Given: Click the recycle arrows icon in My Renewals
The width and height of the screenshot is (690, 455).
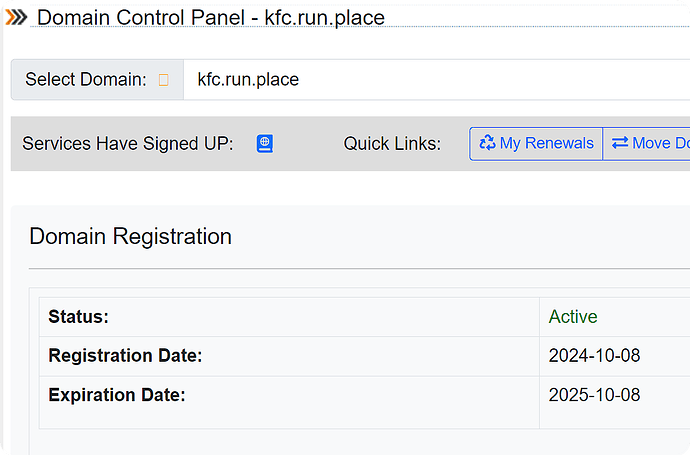Looking at the screenshot, I should 487,143.
